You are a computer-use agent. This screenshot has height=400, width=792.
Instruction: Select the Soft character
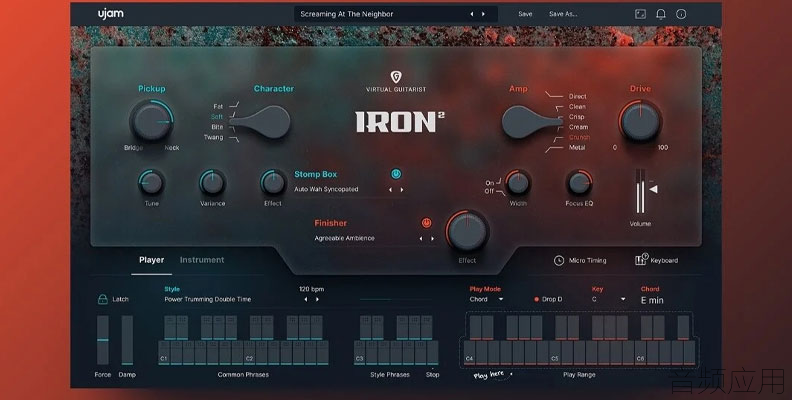coord(217,117)
